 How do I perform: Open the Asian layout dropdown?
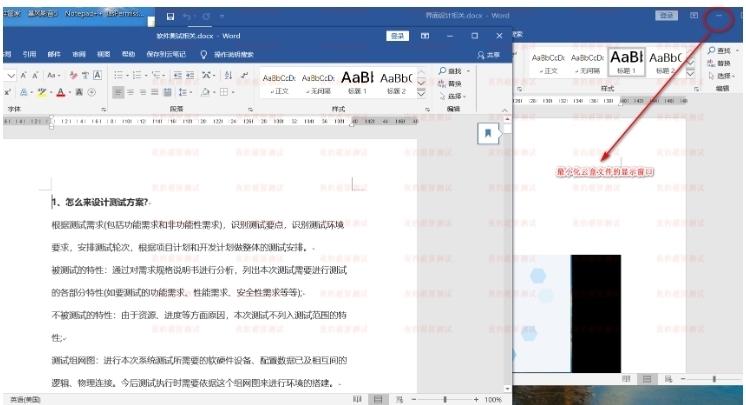tap(208, 75)
